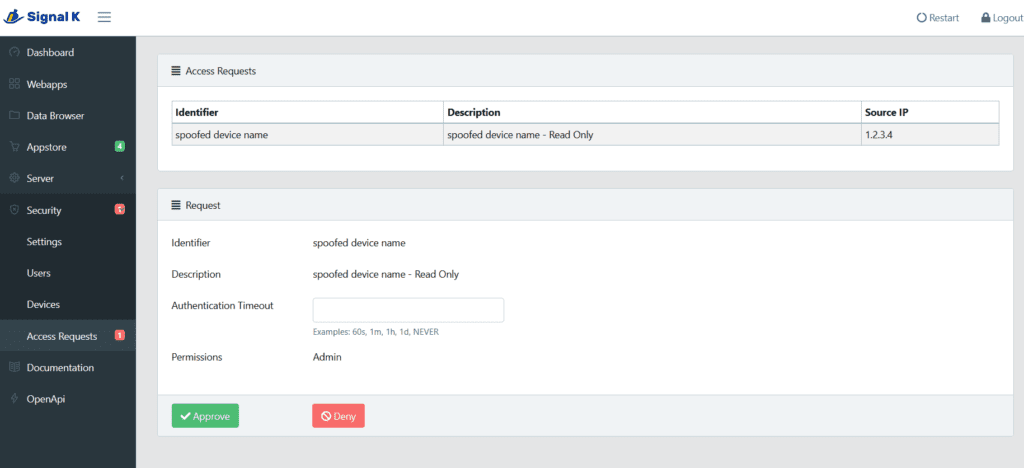This screenshot has height=468, width=1024.
Task: Click the Data Browser folder icon
Action: 14,116
